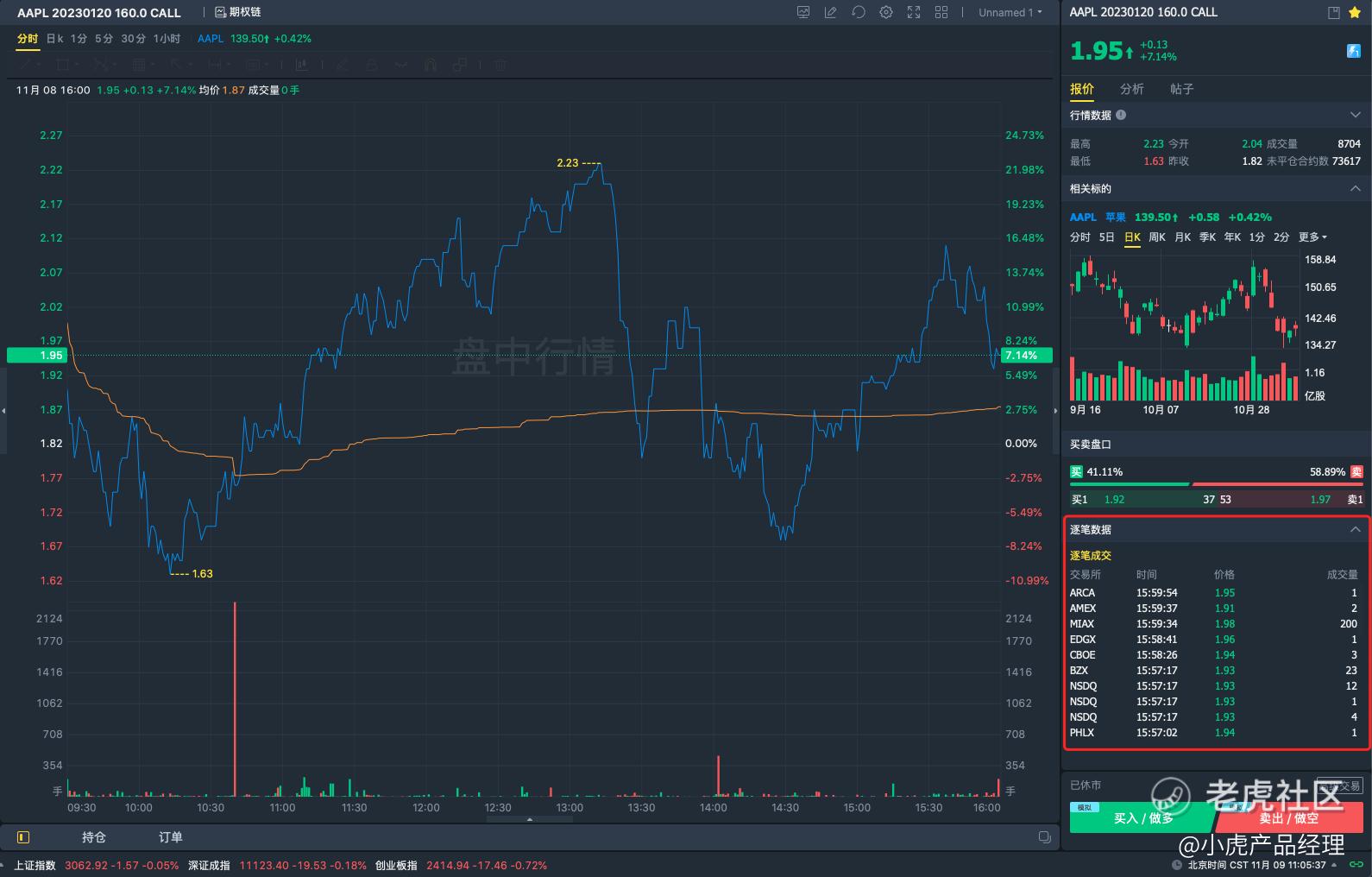This screenshot has height=877, width=1372.
Task: Select 5日 in the underlying mini chart
Action: (1107, 237)
